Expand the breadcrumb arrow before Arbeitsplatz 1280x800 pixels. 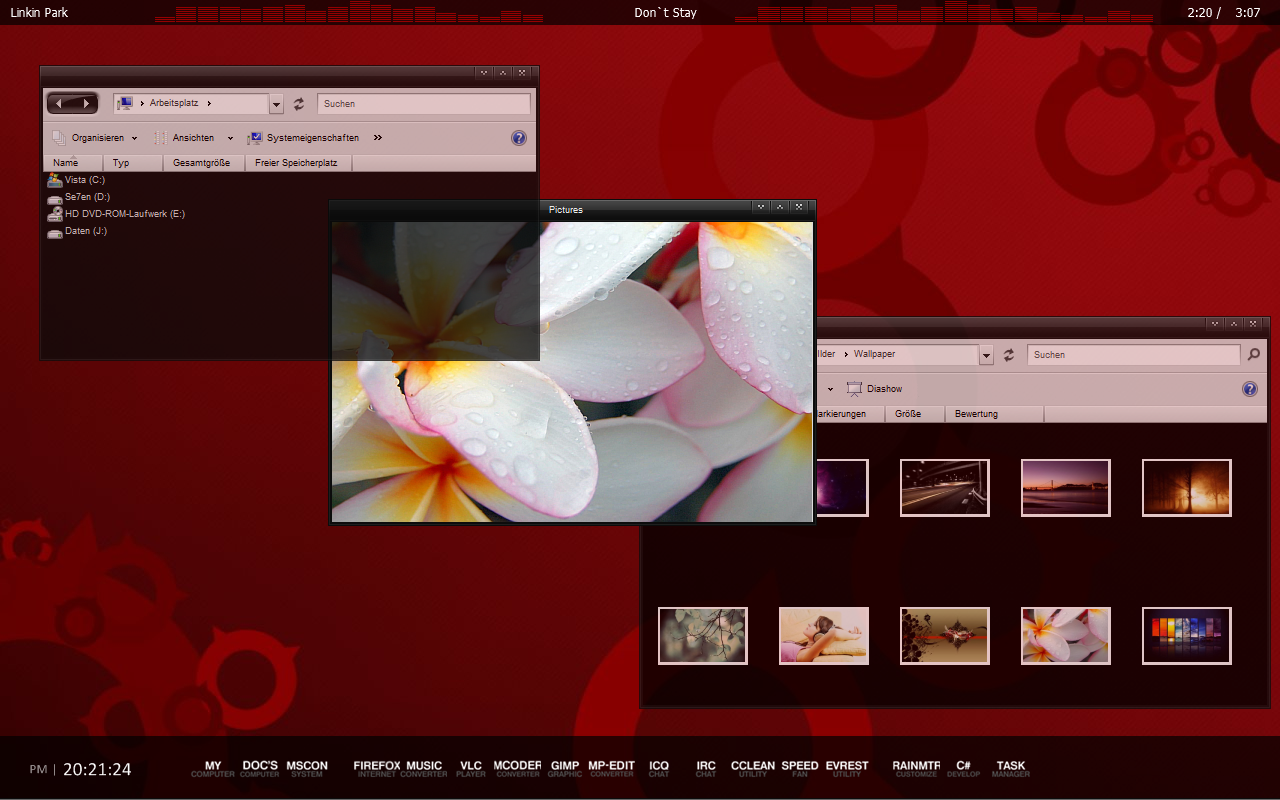pyautogui.click(x=142, y=103)
